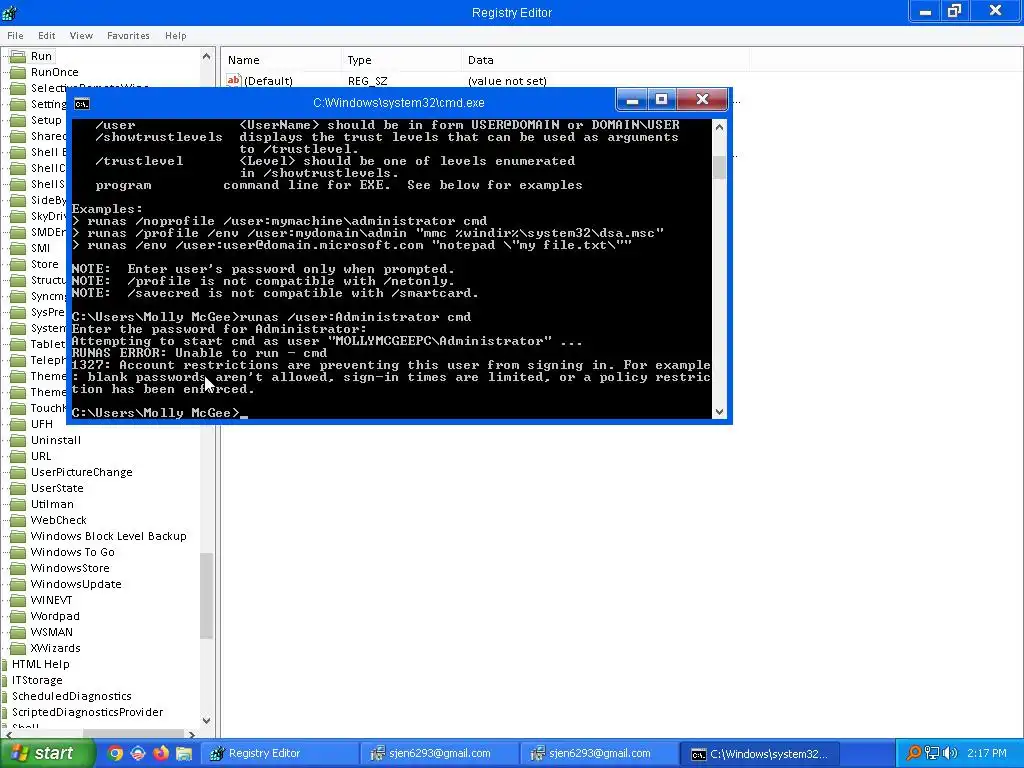Screen dimensions: 1024x768
Task: Select the Windows Block Level Backup key
Action: coord(108,536)
